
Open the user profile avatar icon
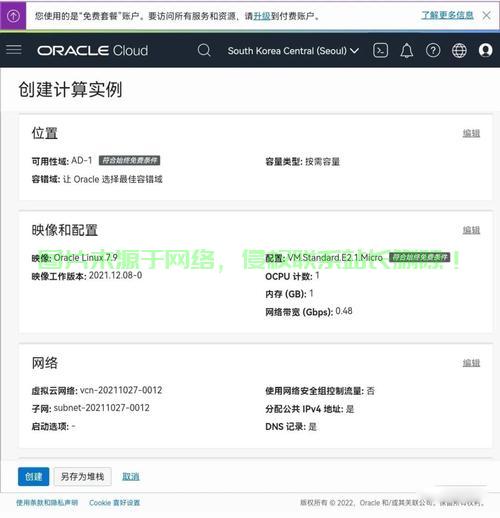point(485,50)
